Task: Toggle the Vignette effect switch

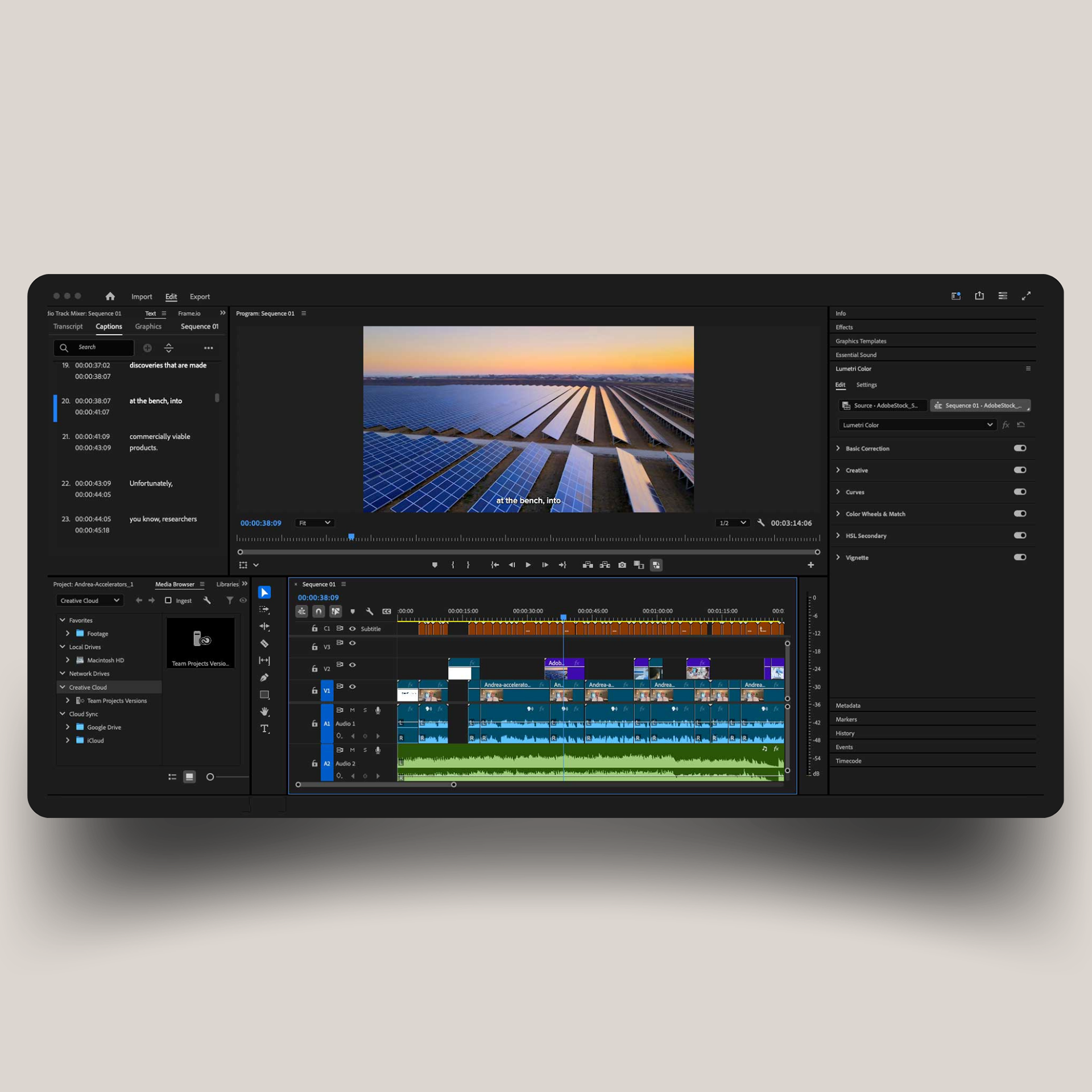Action: coord(1020,557)
